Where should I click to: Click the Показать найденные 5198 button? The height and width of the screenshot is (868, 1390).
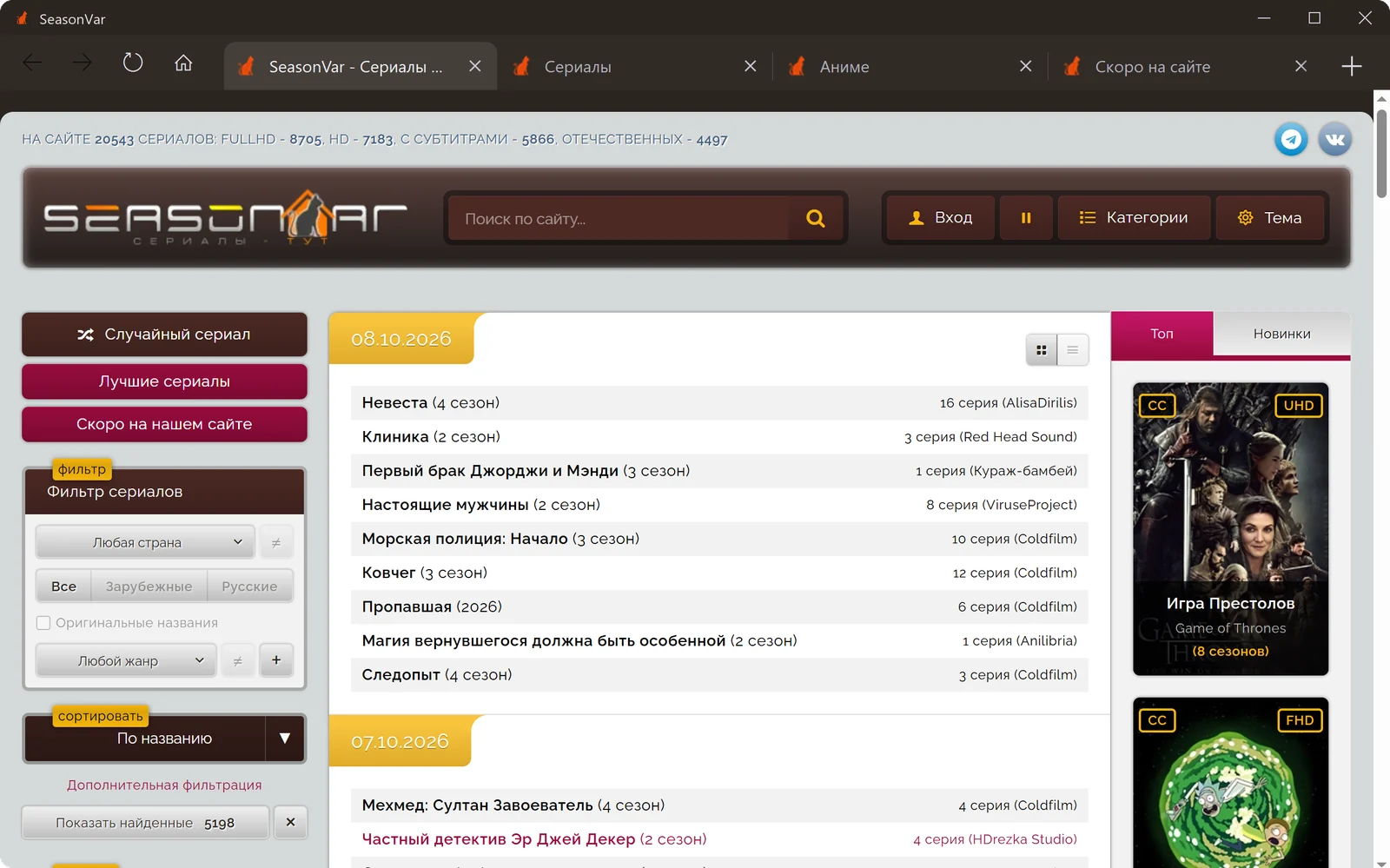click(x=145, y=823)
